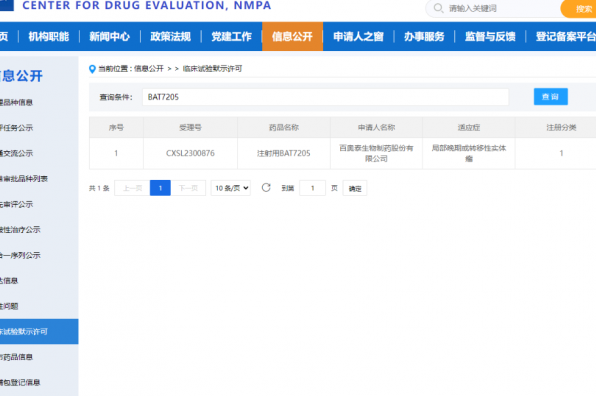Click the 局部晚期或转移性实体瘤 indication cell
The image size is (596, 396).
coord(469,153)
